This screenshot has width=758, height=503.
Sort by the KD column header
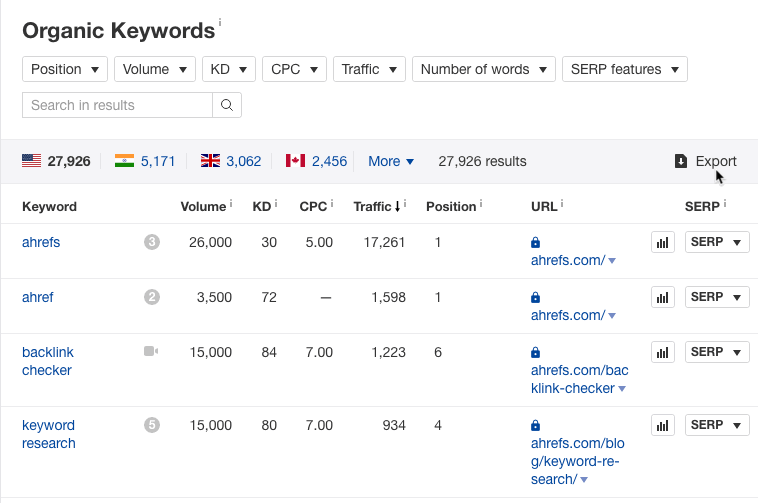[x=262, y=207]
